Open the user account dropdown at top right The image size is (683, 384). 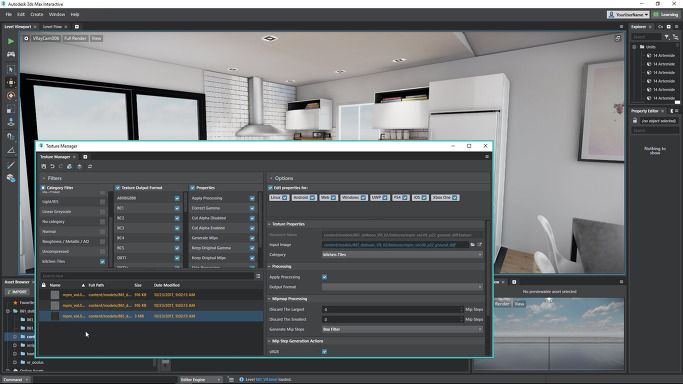tap(628, 14)
